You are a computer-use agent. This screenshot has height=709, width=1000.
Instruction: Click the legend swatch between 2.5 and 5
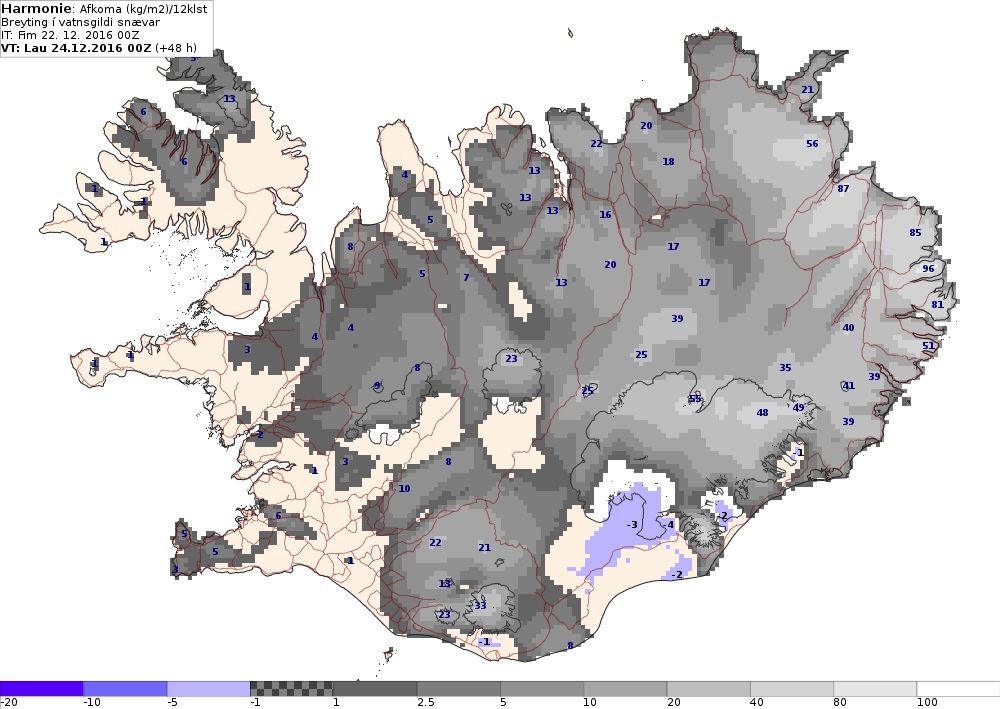click(x=459, y=689)
